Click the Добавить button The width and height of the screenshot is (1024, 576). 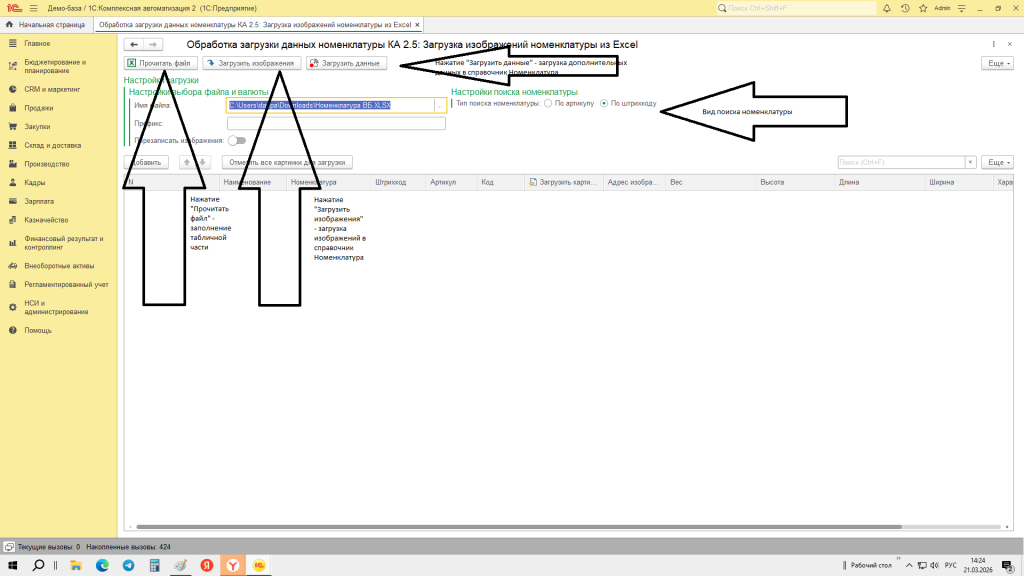click(146, 162)
